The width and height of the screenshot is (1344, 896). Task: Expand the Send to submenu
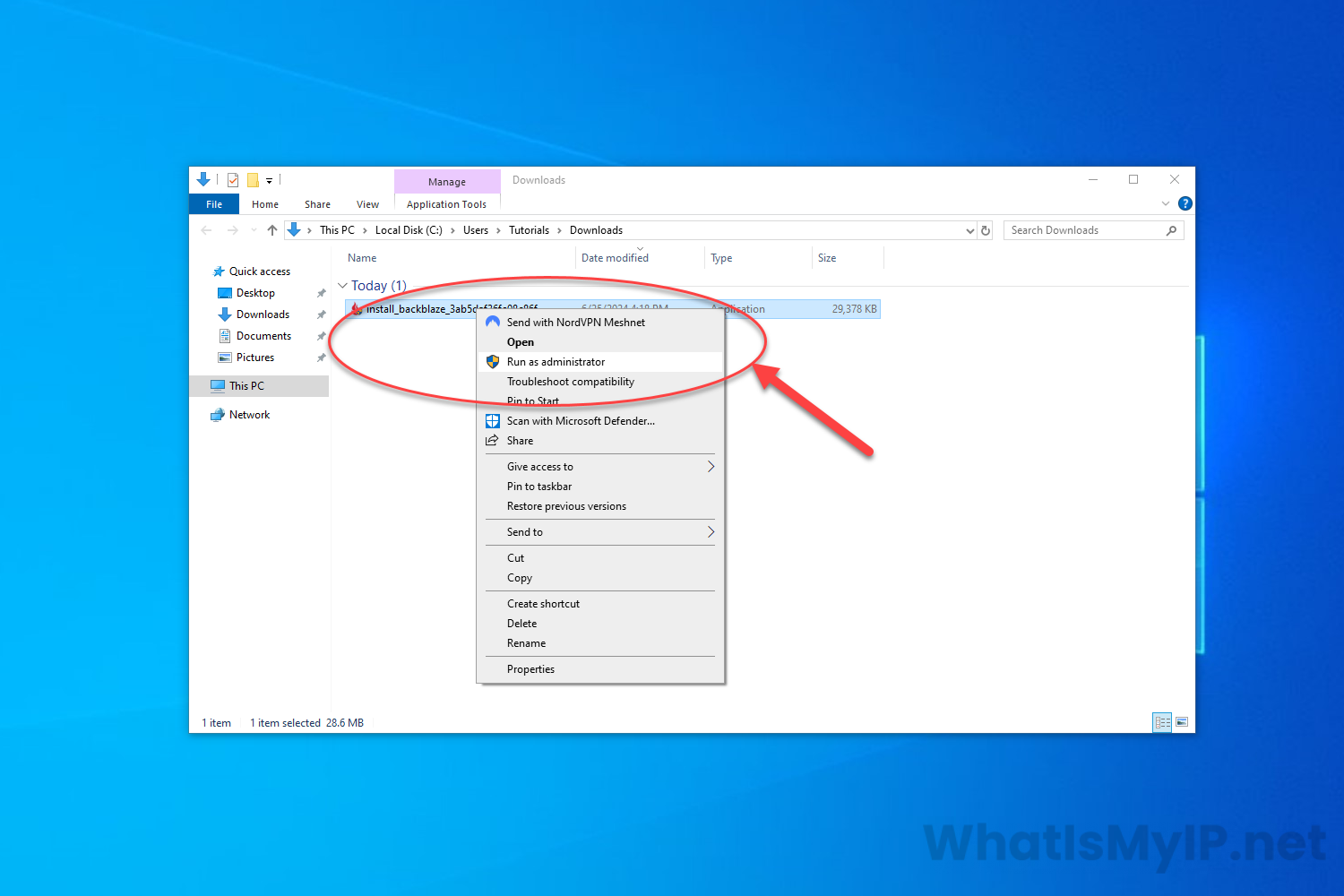[600, 532]
